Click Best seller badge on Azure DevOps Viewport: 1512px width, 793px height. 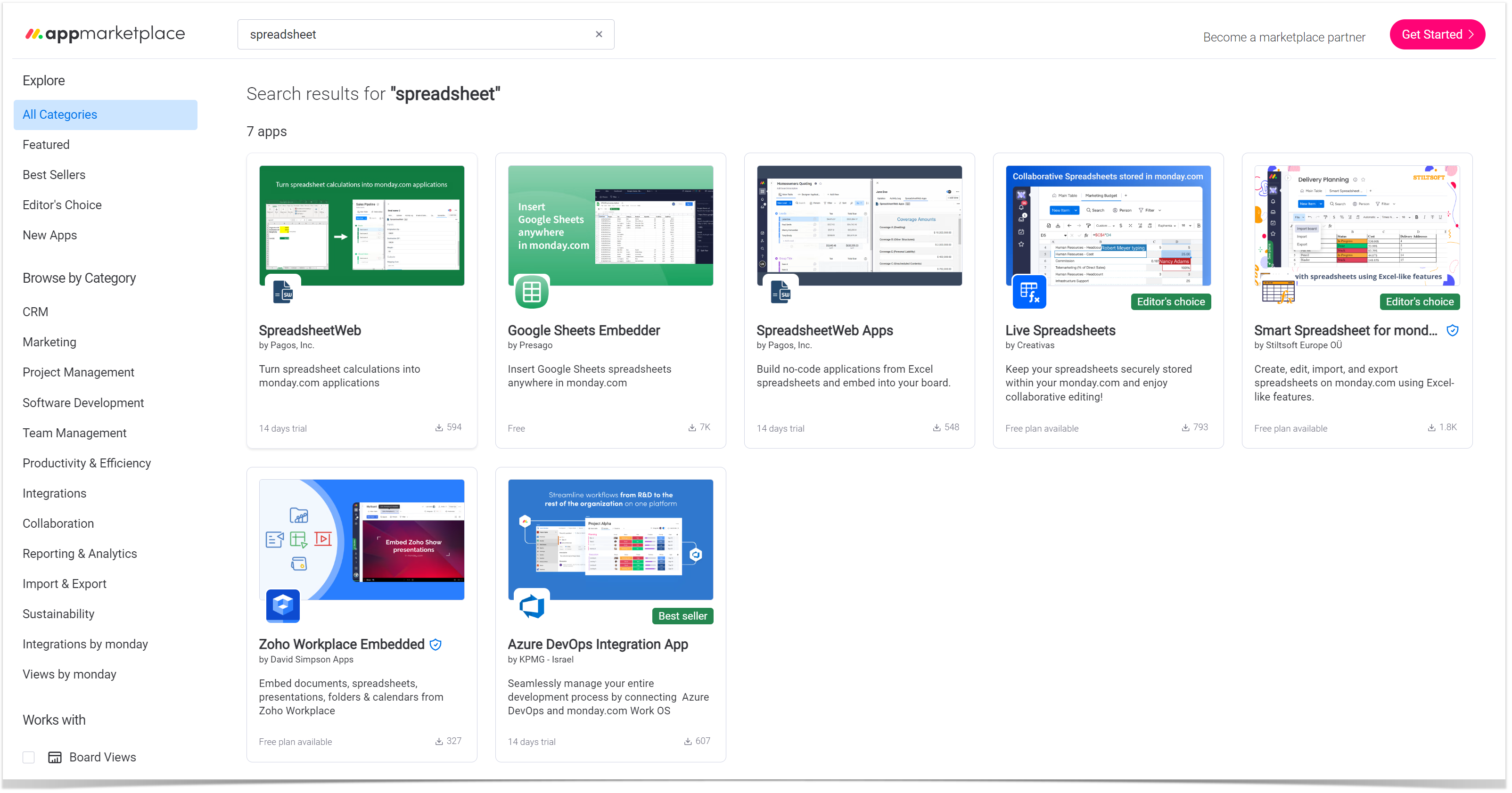[x=682, y=616]
